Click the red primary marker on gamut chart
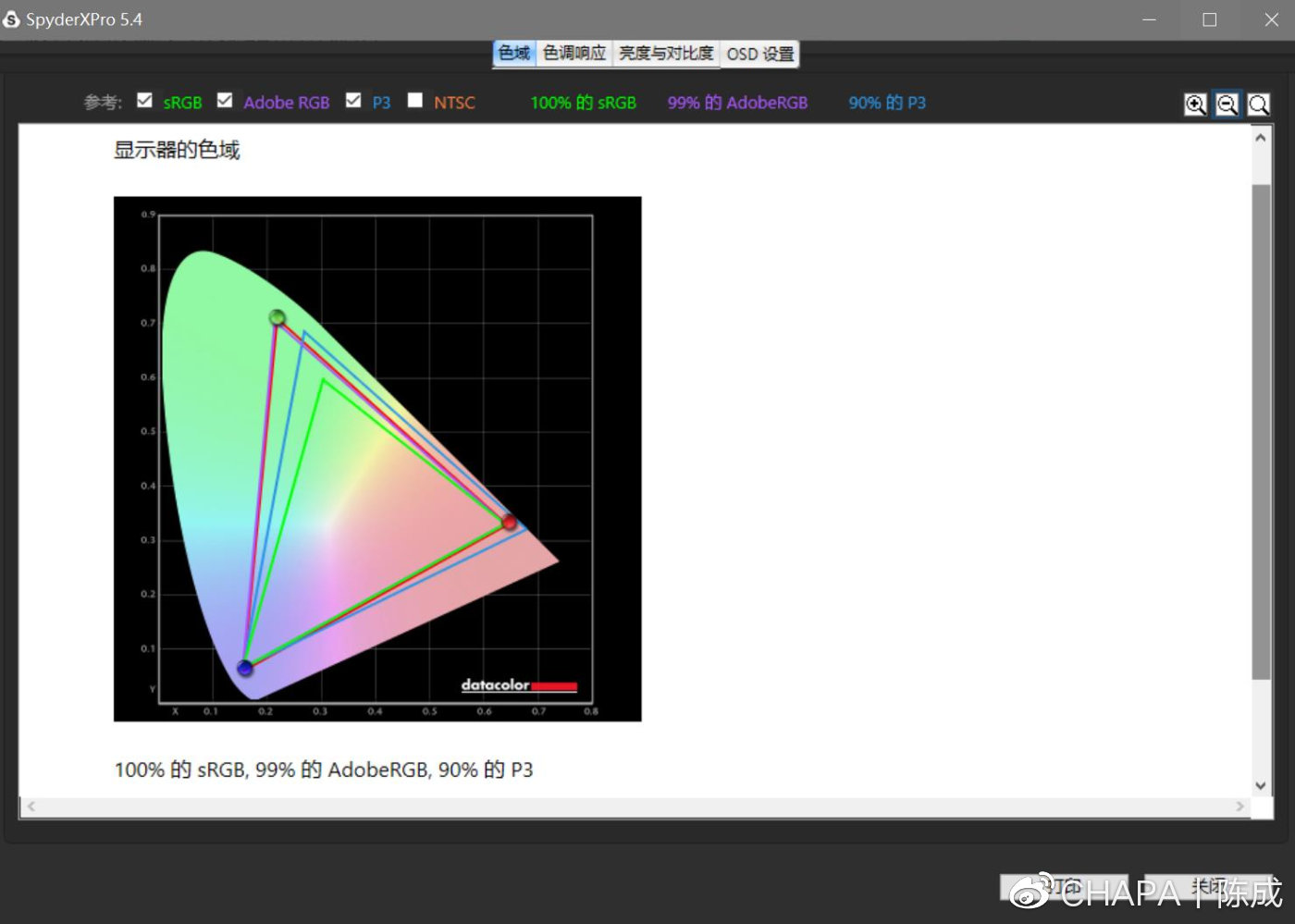1295x924 pixels. pos(509,523)
